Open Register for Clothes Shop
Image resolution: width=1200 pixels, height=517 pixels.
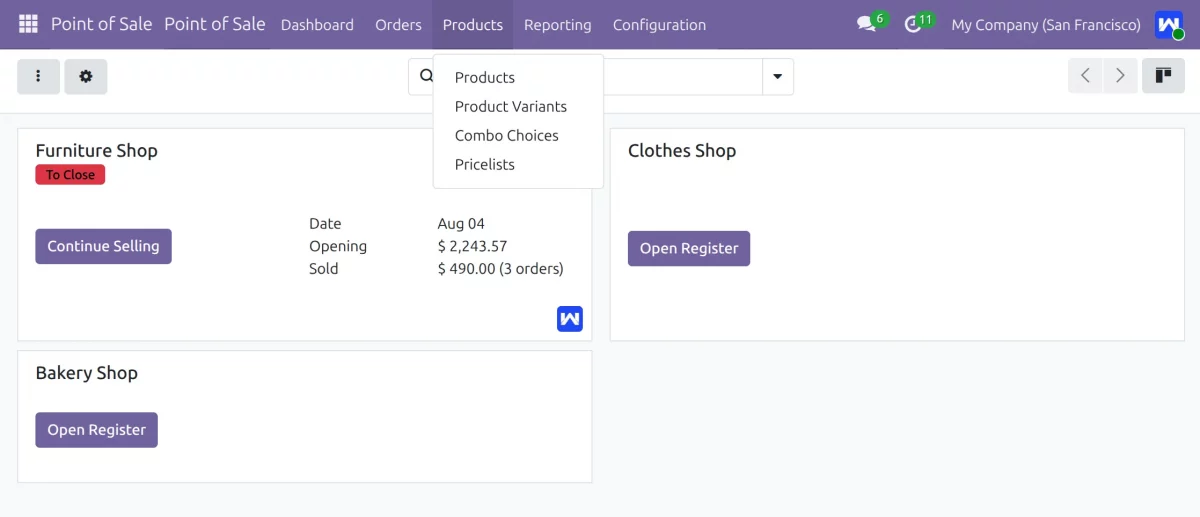click(x=689, y=248)
